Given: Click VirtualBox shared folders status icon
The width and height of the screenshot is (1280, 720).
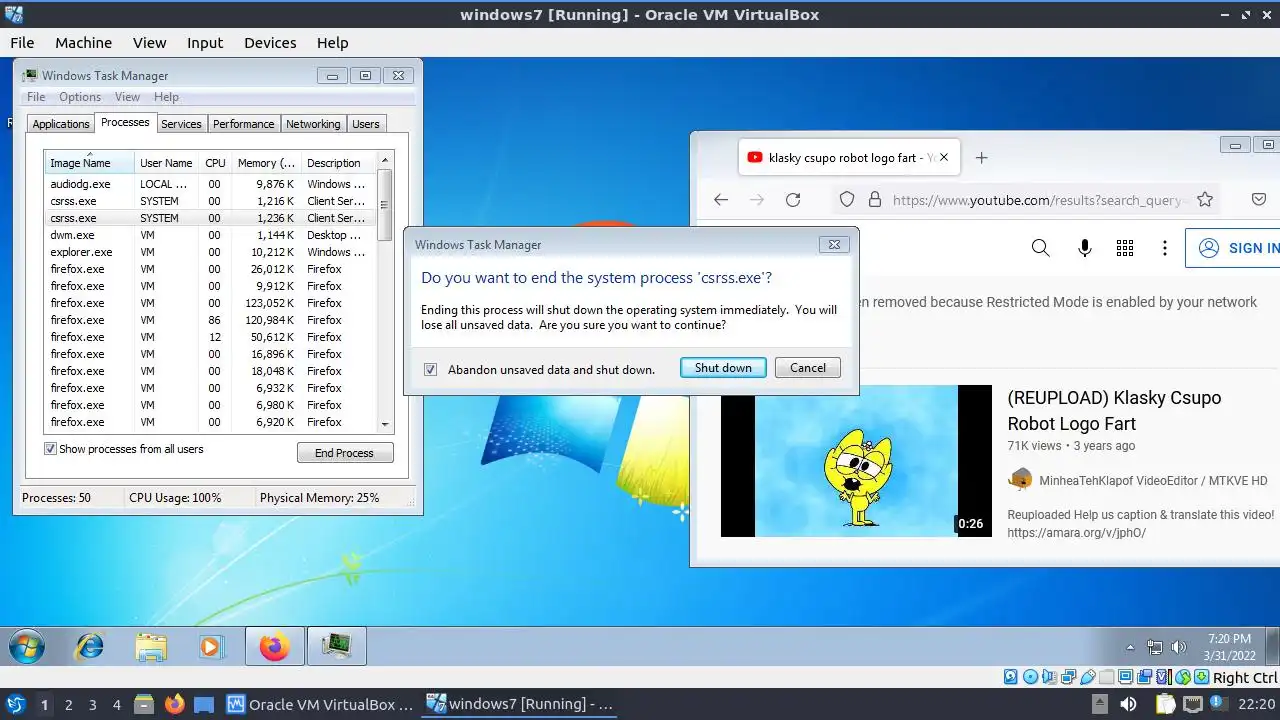Looking at the screenshot, I should [1106, 677].
